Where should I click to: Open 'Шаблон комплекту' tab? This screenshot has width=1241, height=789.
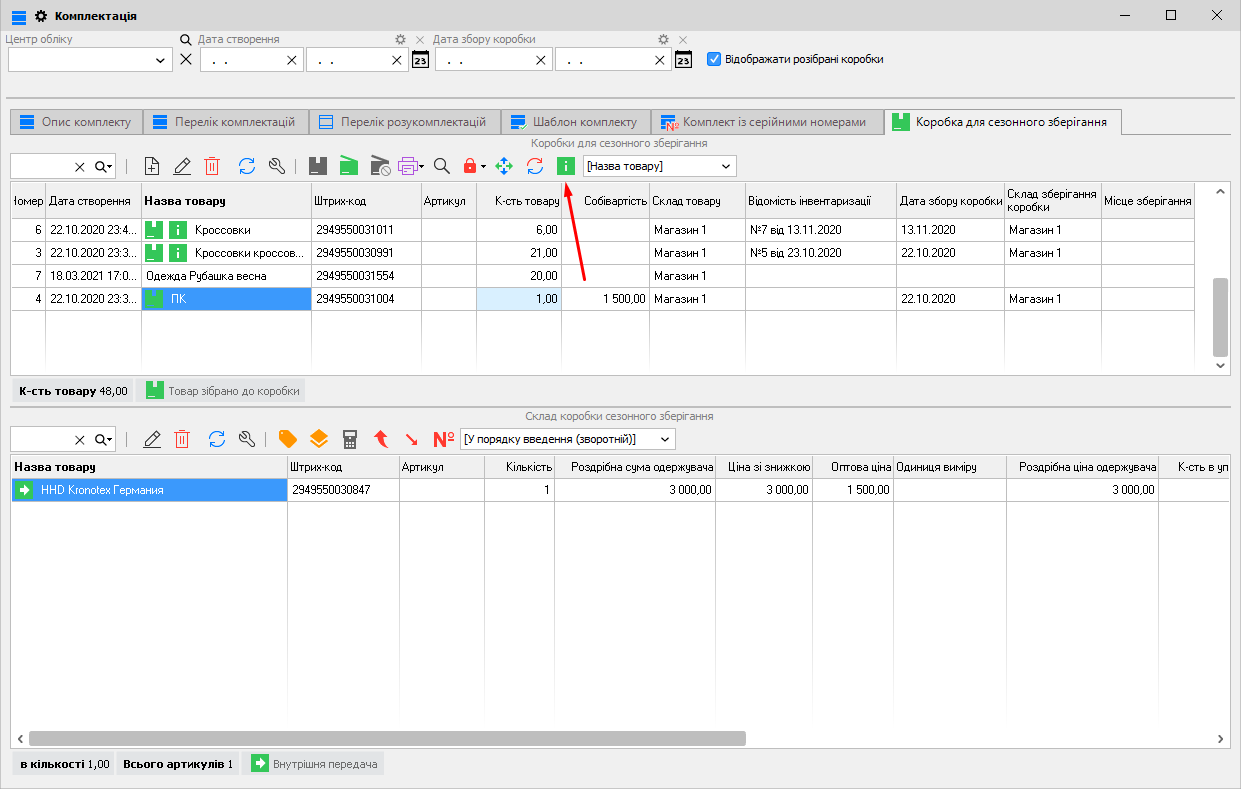(574, 122)
